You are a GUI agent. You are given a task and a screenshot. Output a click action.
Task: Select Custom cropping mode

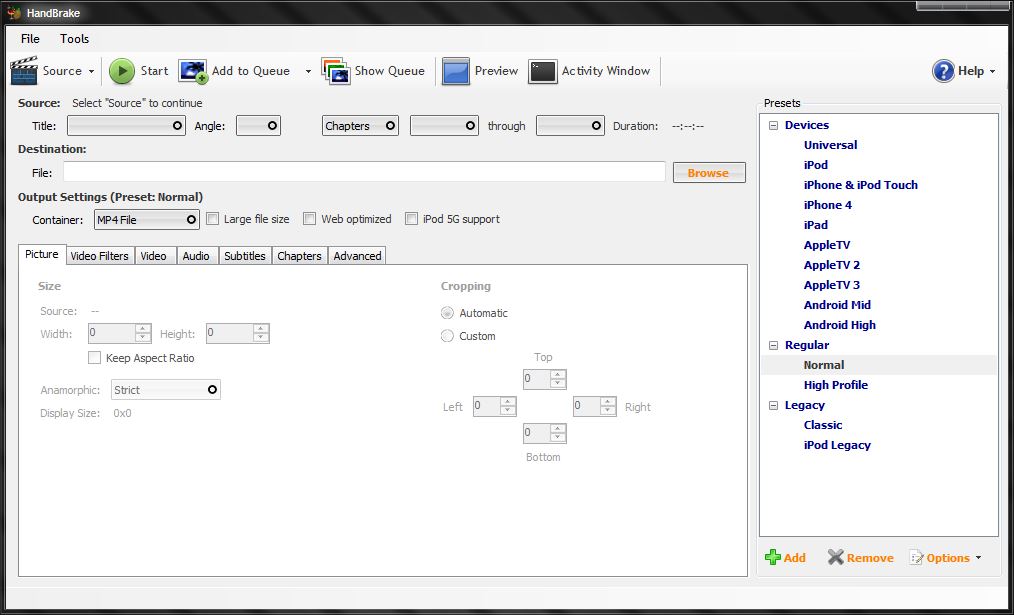pyautogui.click(x=446, y=336)
